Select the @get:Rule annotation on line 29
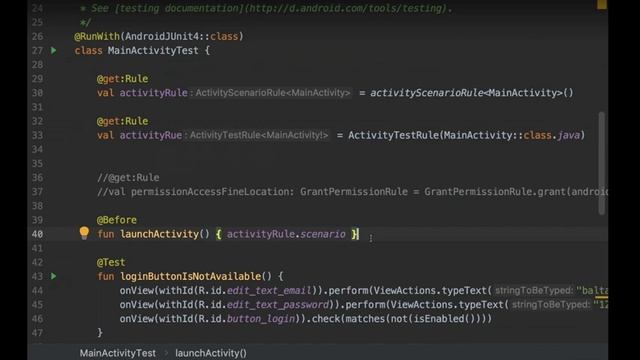640x360 pixels. [x=122, y=79]
